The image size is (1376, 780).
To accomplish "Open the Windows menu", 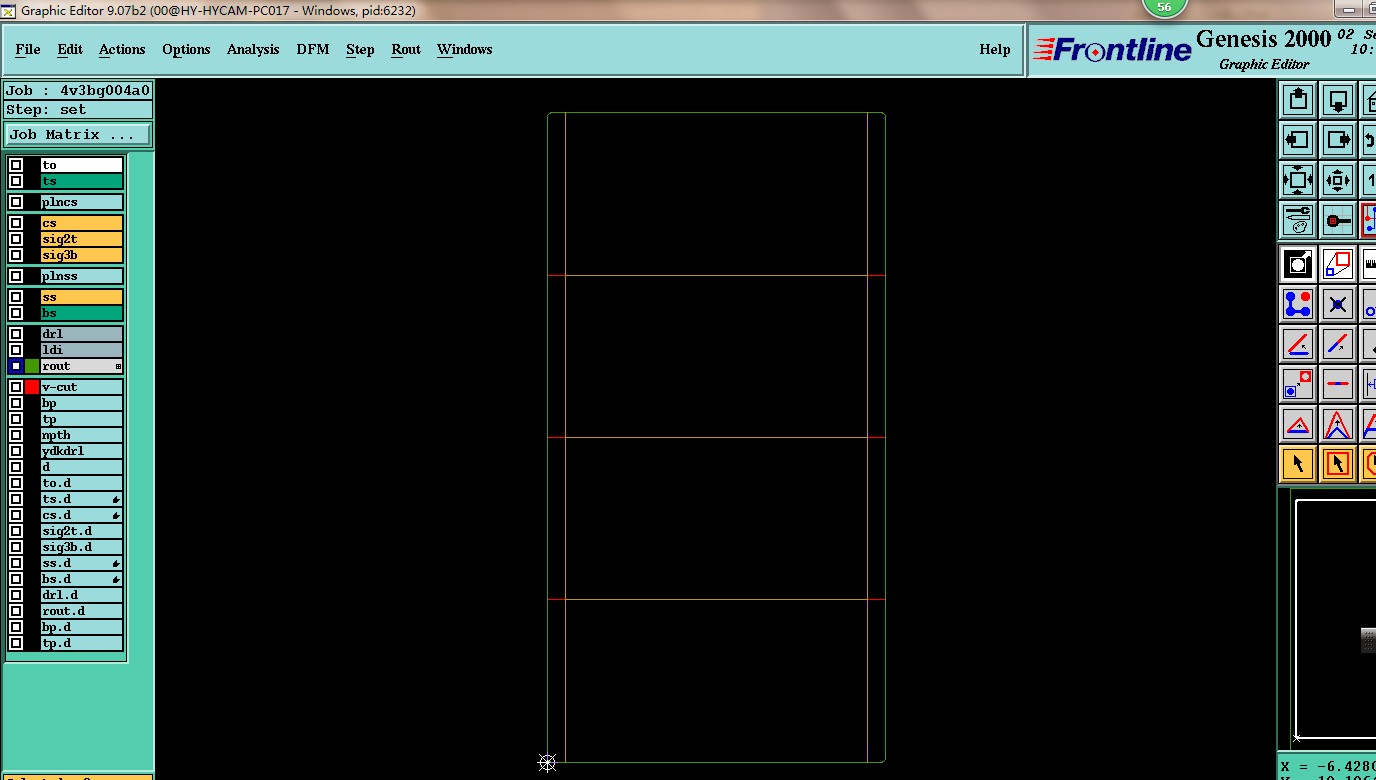I will [x=465, y=49].
